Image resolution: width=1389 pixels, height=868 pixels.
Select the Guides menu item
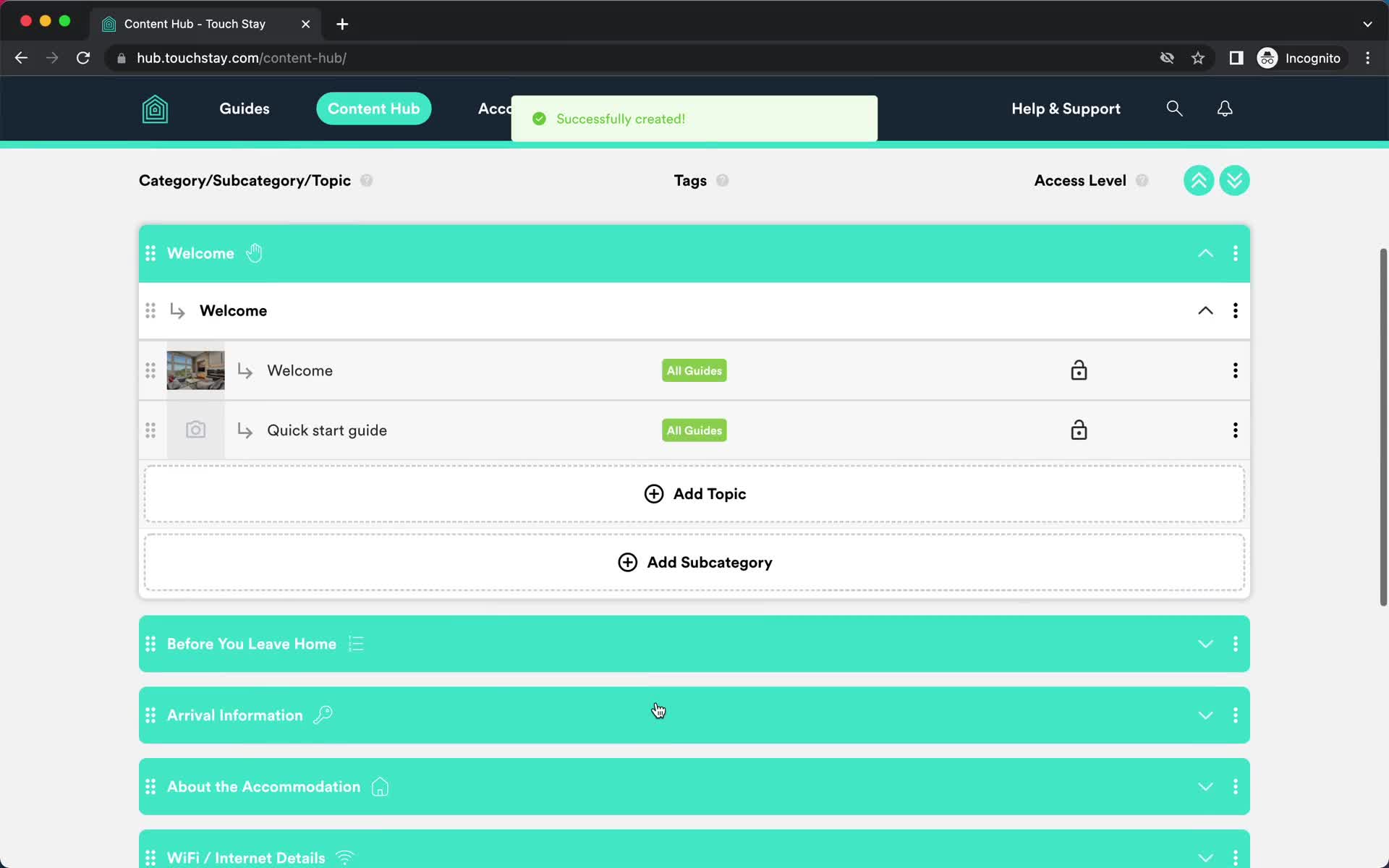point(244,108)
